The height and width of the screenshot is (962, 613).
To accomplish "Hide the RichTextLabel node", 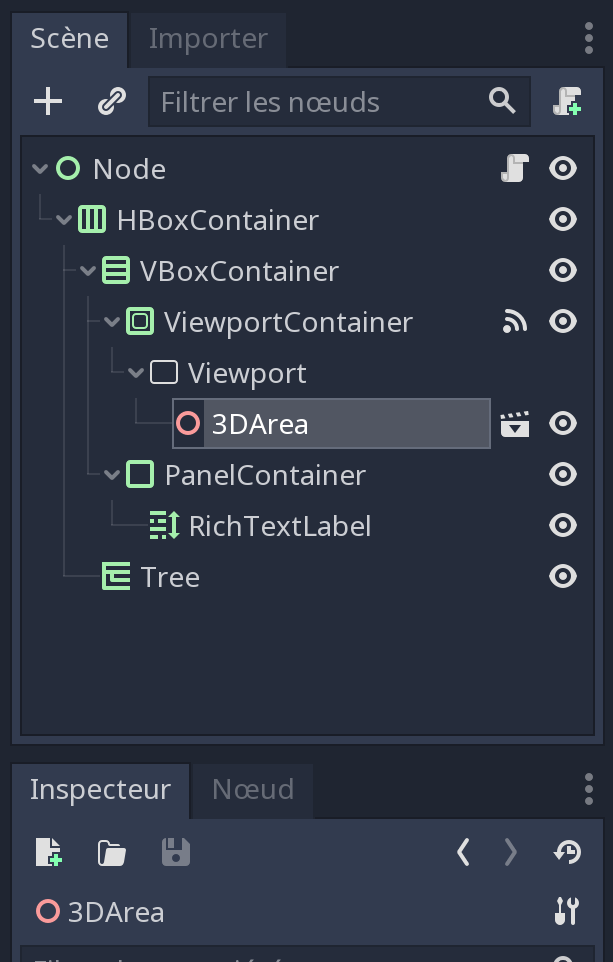I will tap(563, 526).
